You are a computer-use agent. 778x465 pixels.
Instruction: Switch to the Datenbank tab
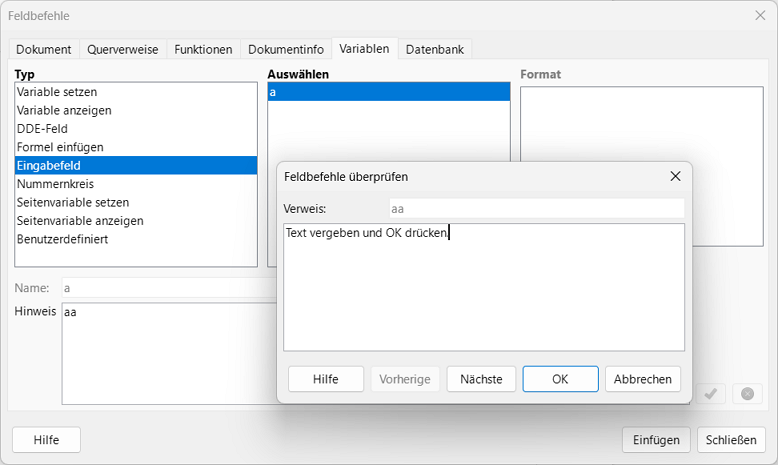(435, 49)
